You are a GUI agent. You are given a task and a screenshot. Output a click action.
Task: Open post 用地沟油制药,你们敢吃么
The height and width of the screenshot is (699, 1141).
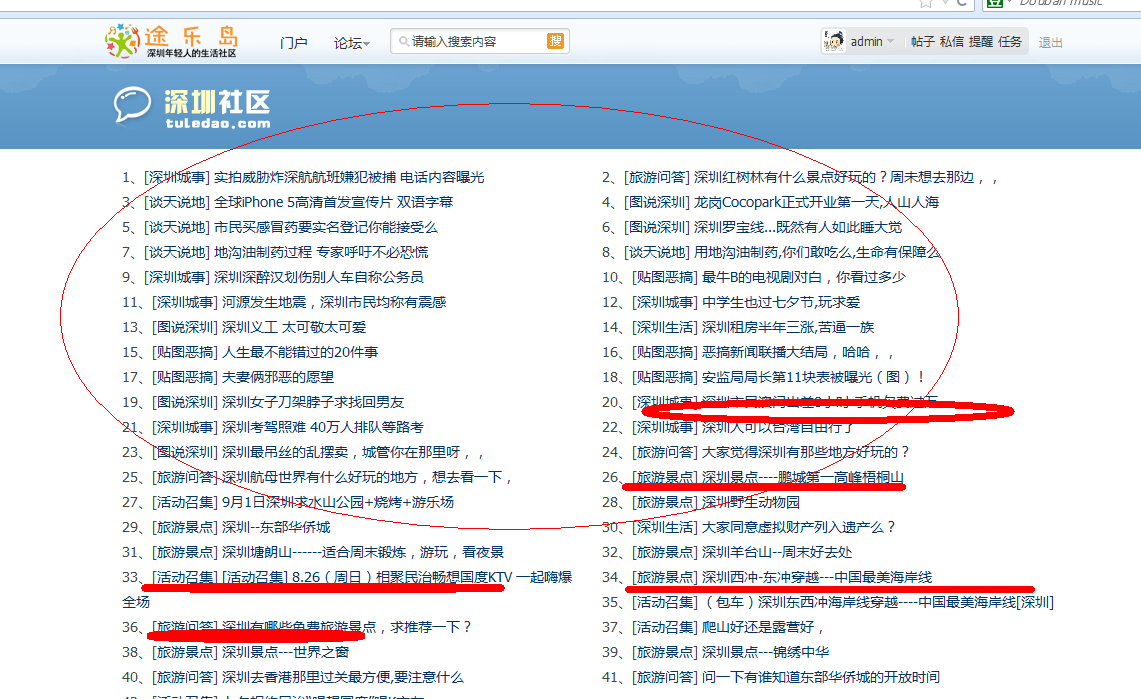coord(816,252)
